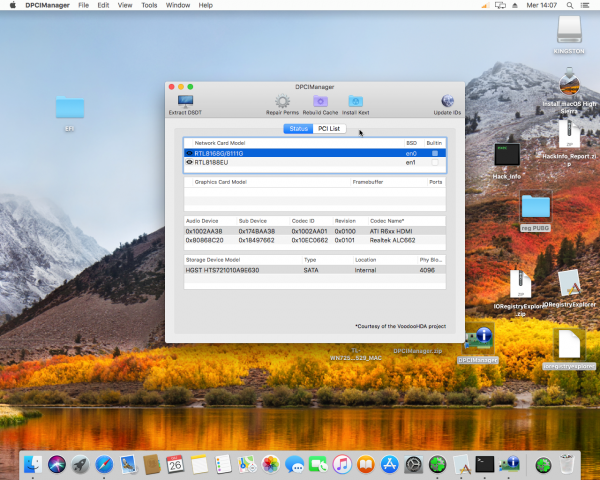
Task: Open Finder from the Dock
Action: coord(32,464)
